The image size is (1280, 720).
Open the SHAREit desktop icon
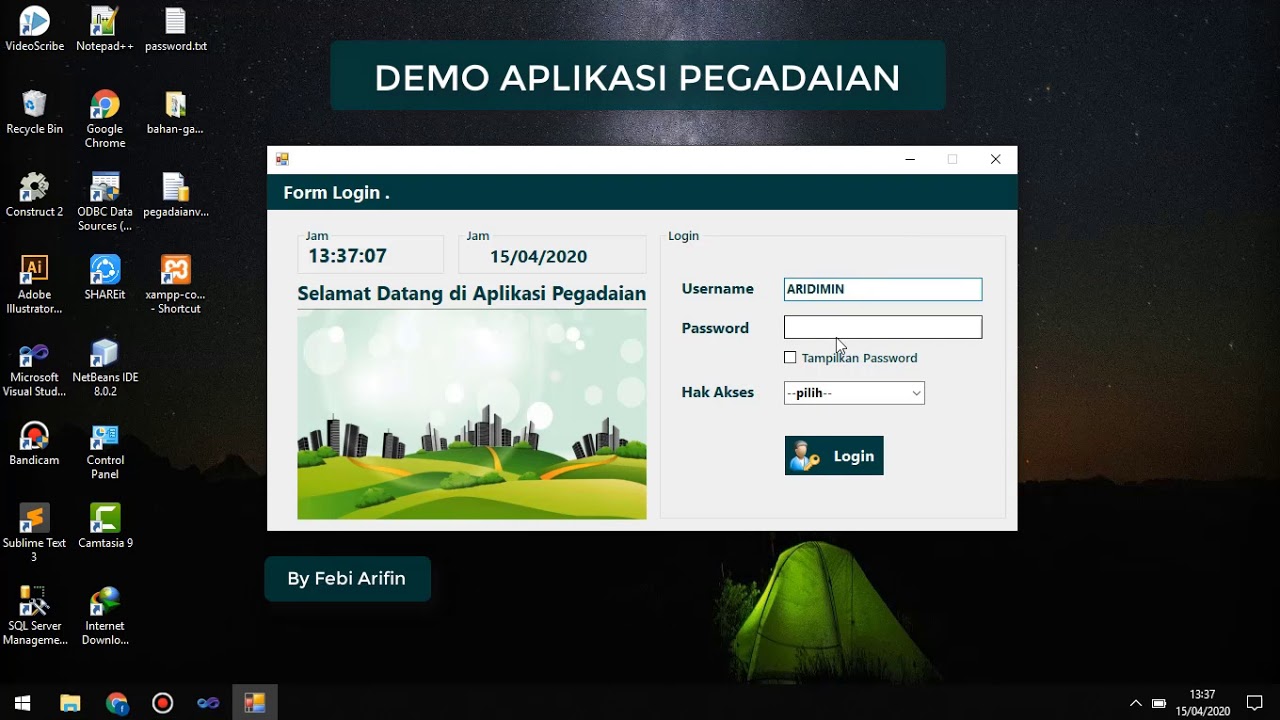click(105, 278)
